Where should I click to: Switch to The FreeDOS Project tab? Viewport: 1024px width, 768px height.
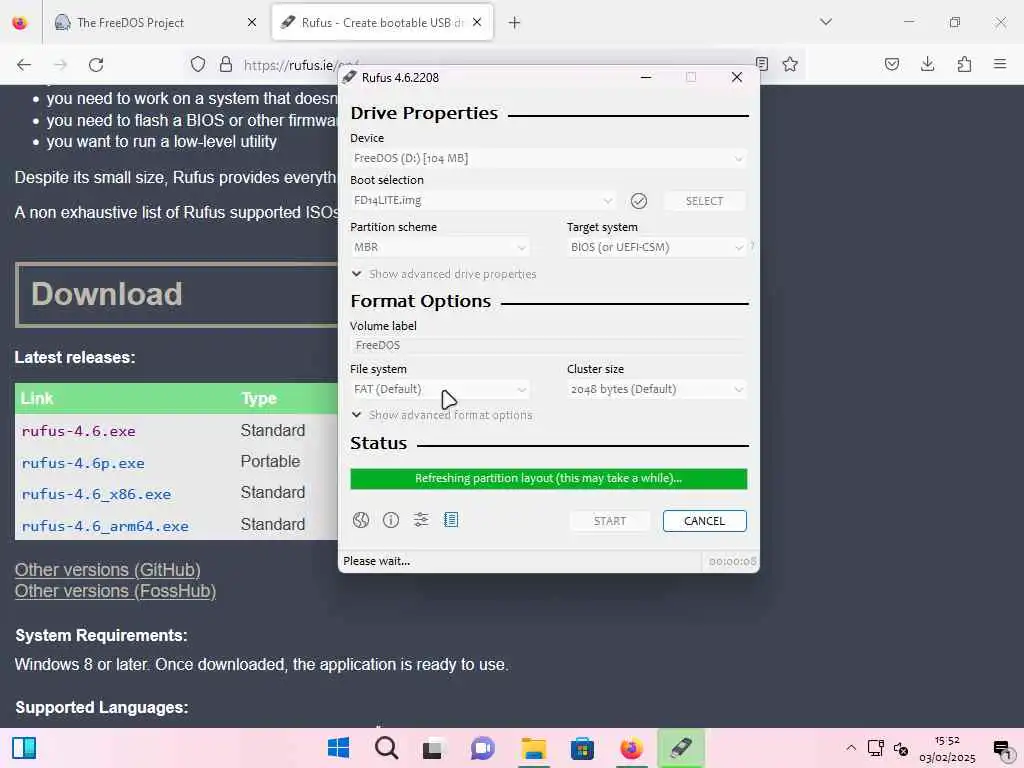pos(153,23)
